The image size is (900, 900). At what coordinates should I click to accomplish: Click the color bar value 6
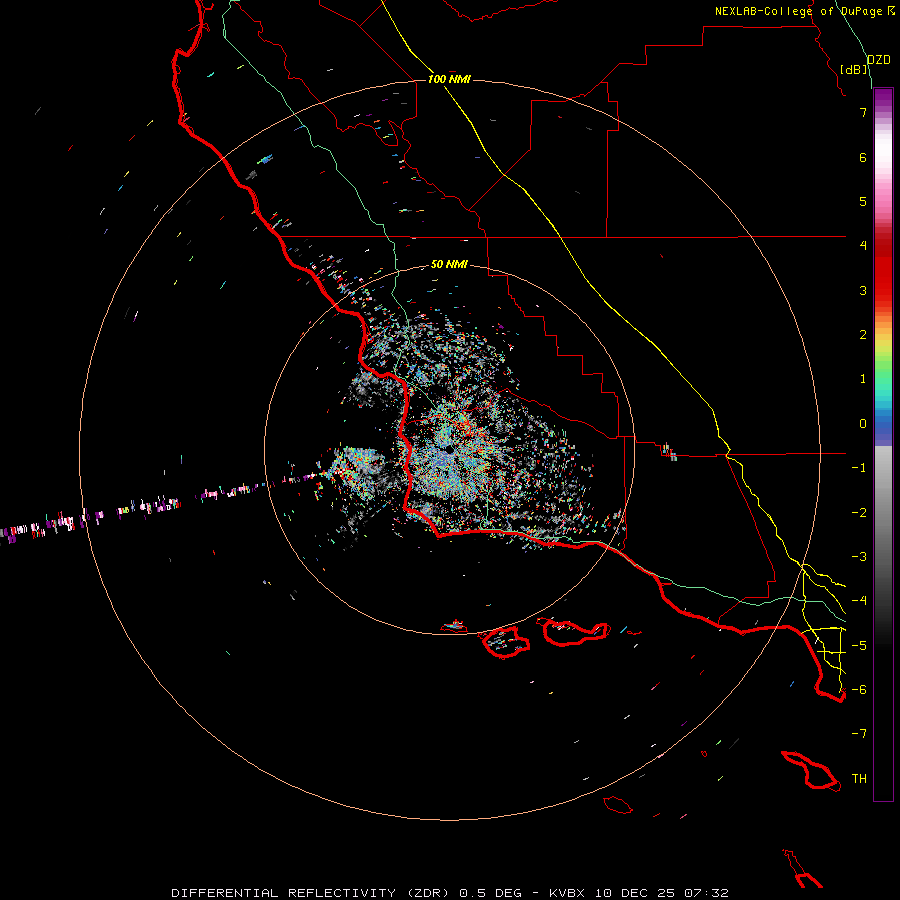point(863,157)
